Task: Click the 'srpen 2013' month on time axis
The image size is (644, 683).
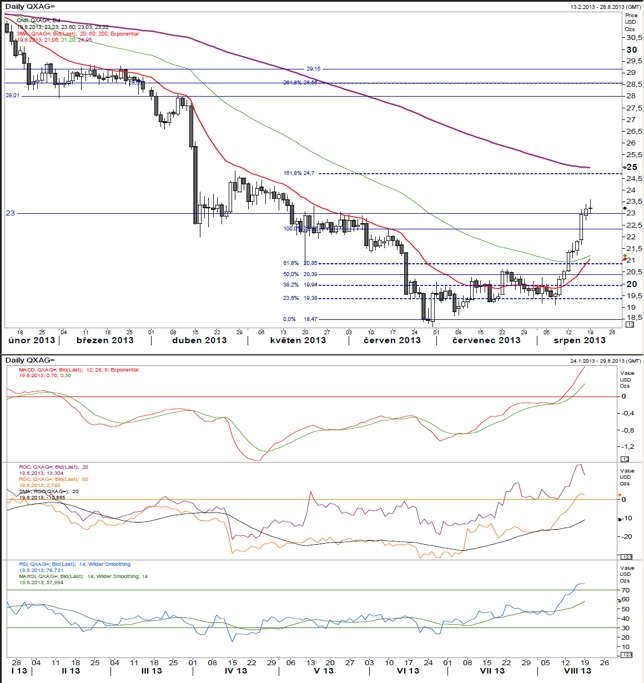Action: (580, 340)
